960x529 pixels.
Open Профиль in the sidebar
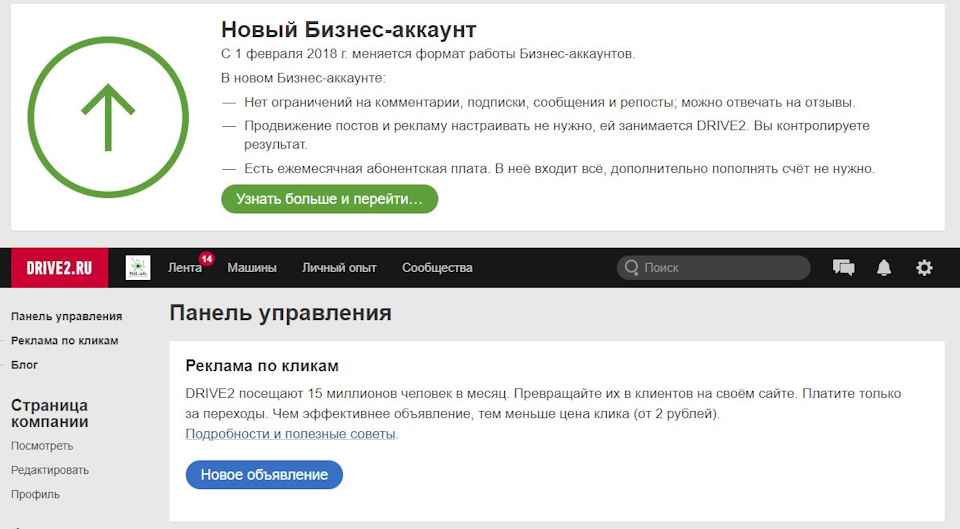[35, 495]
